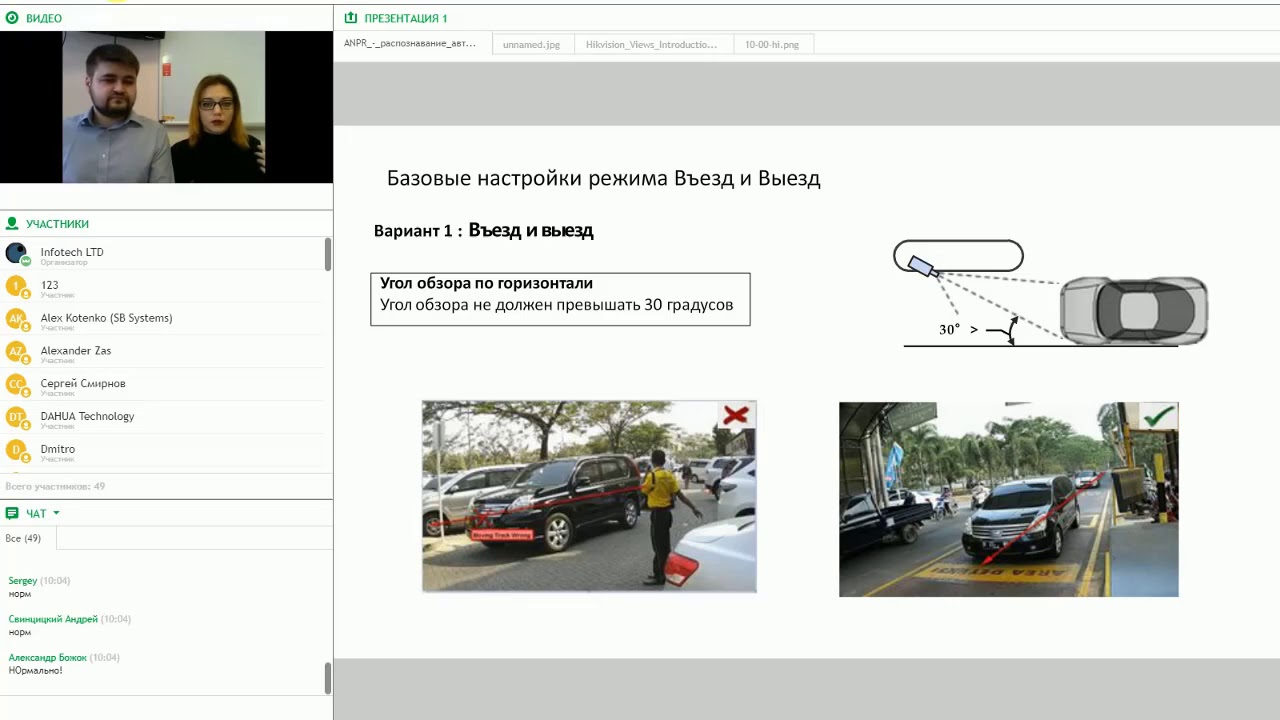Select participant name Dmitro
Screen dimensions: 1280x720
[x=58, y=449]
